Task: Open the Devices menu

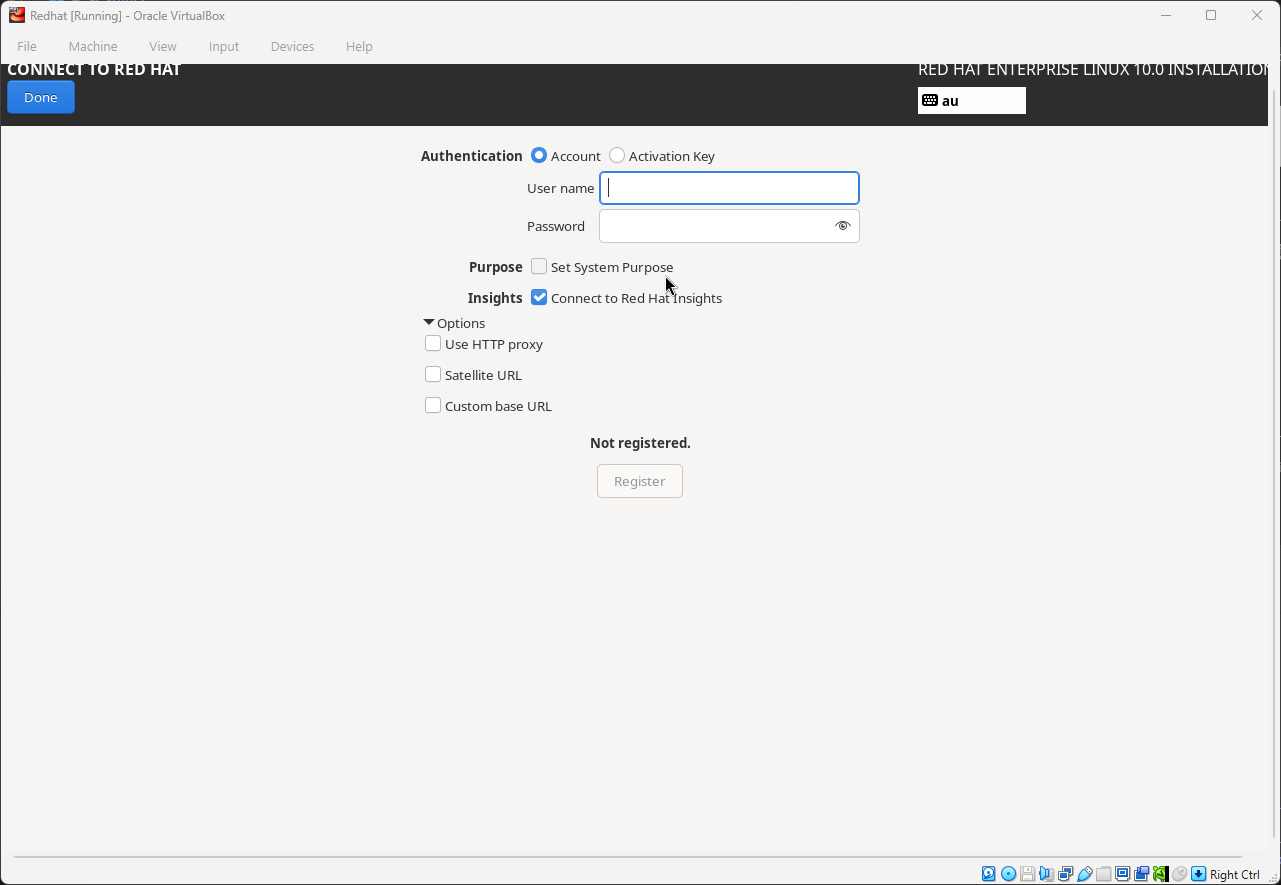Action: pos(291,46)
